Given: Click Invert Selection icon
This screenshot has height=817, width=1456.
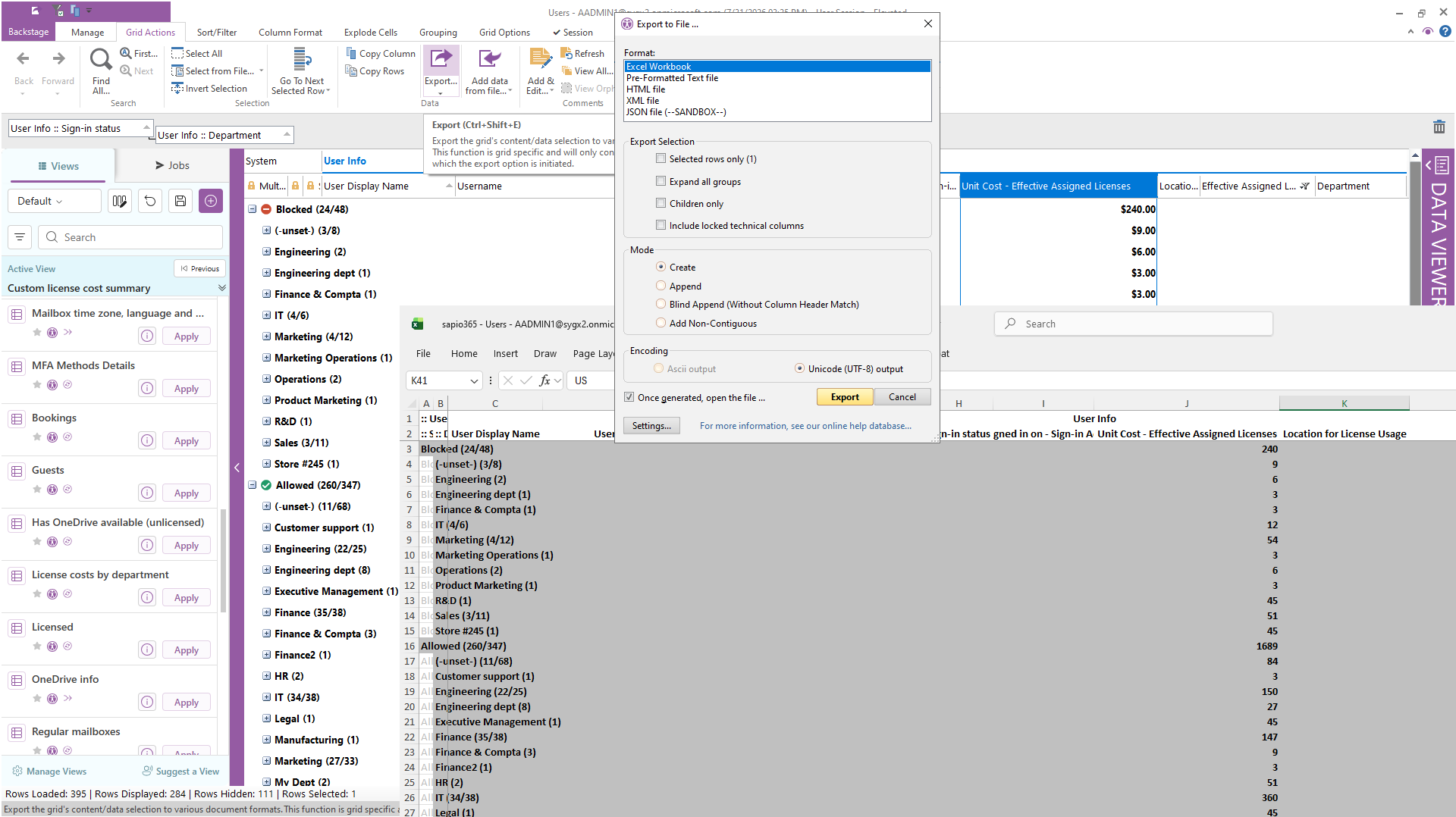Looking at the screenshot, I should pyautogui.click(x=177, y=88).
